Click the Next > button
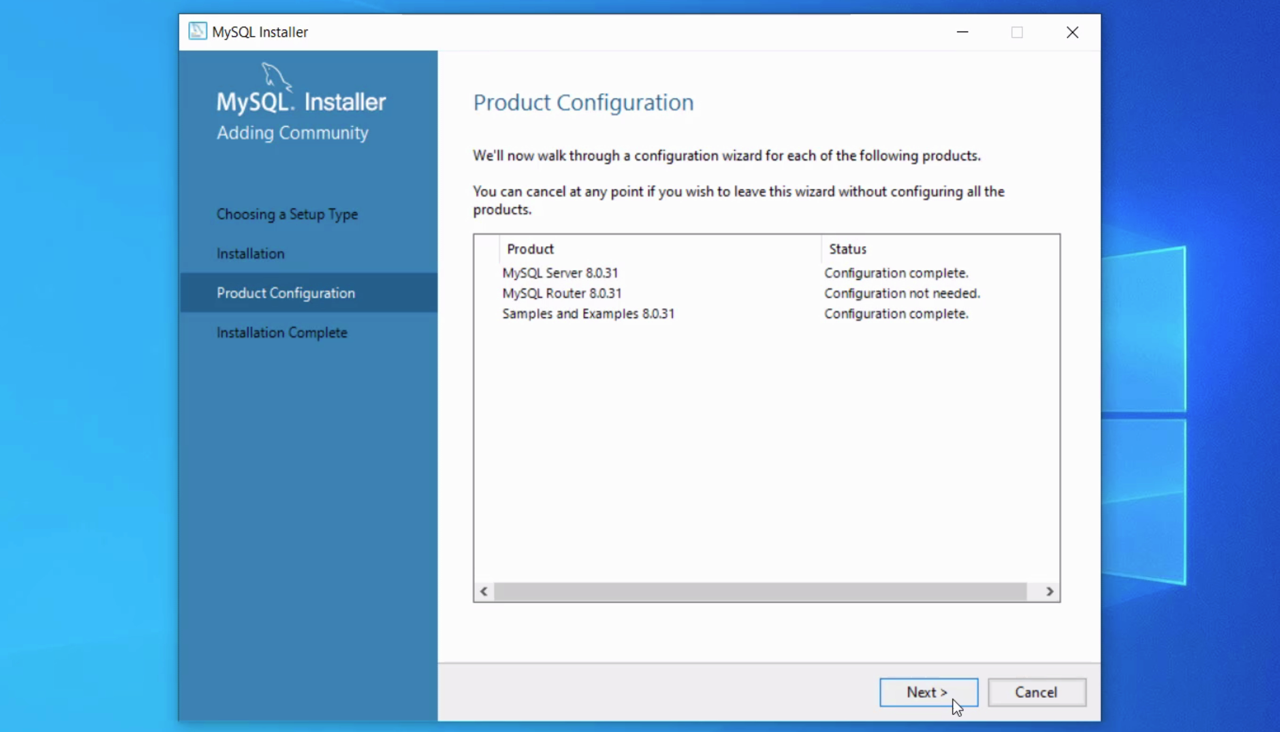Screen dimensions: 1280x732 [928, 692]
